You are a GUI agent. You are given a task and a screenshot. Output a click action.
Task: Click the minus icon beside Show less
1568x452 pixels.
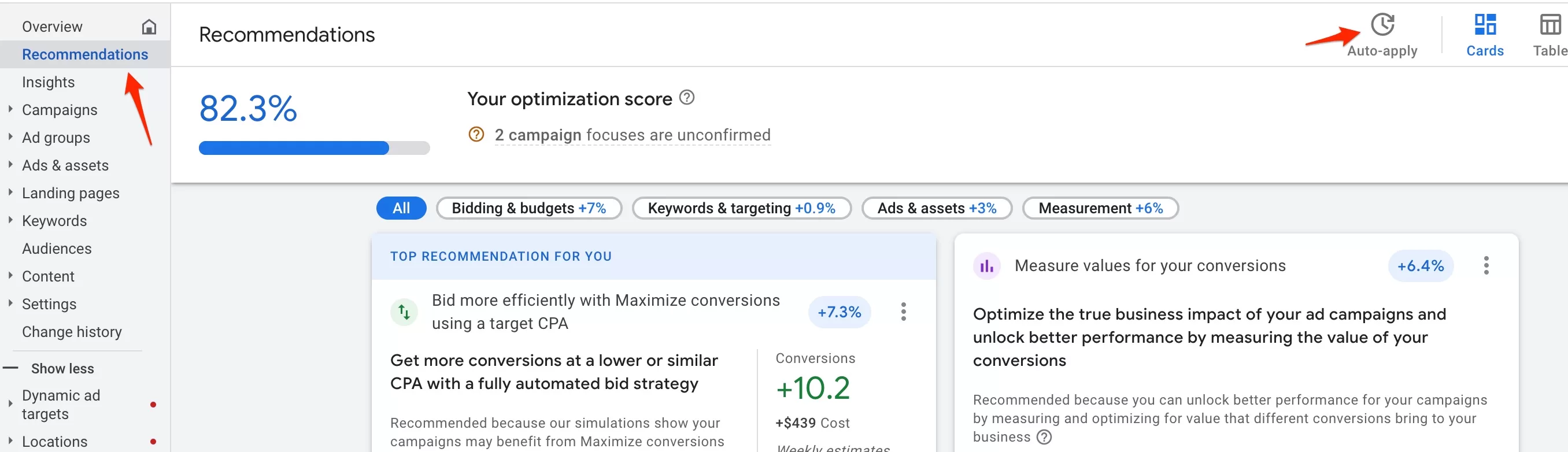point(11,368)
